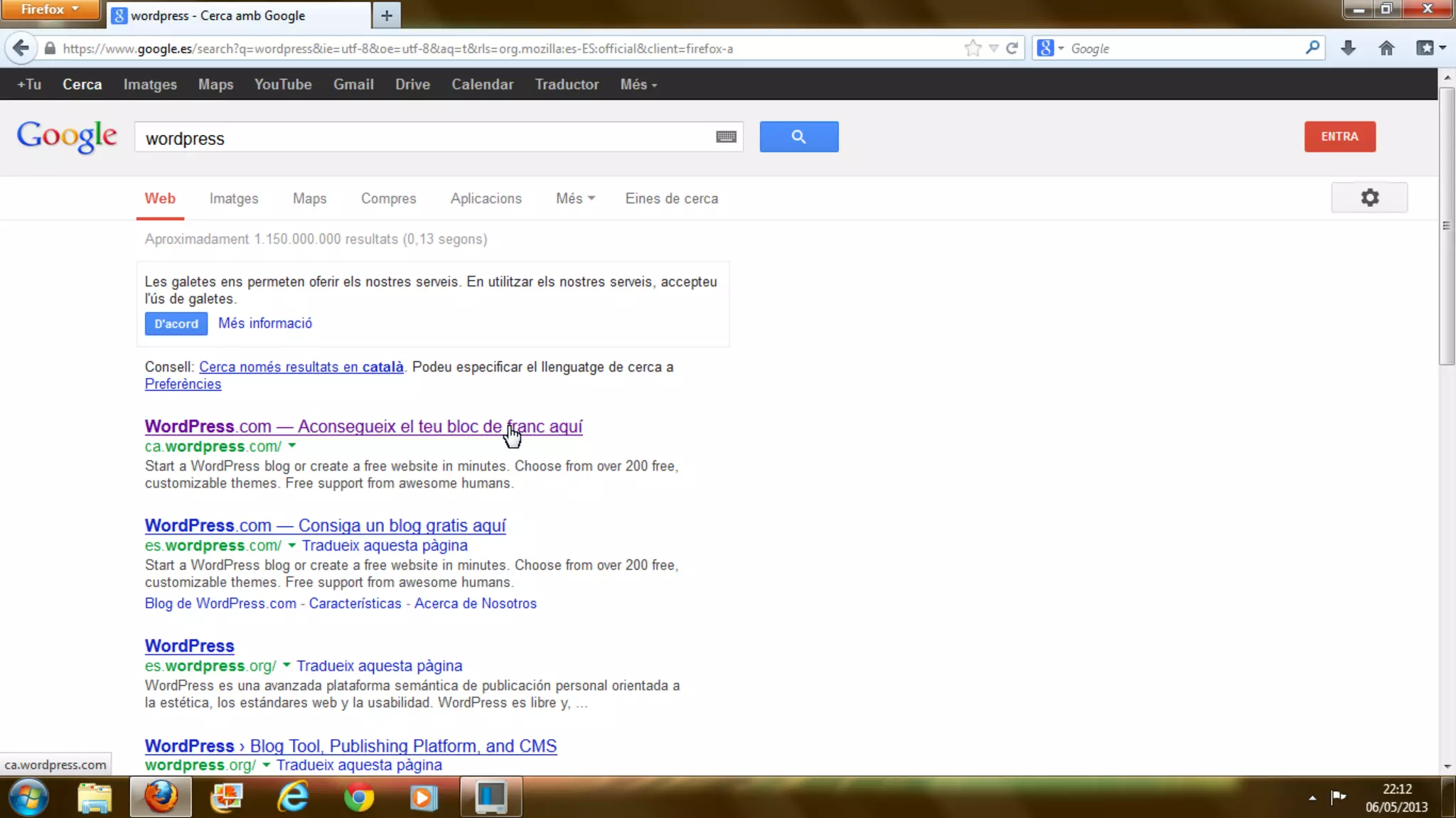Open the media player taskbar icon

click(424, 797)
